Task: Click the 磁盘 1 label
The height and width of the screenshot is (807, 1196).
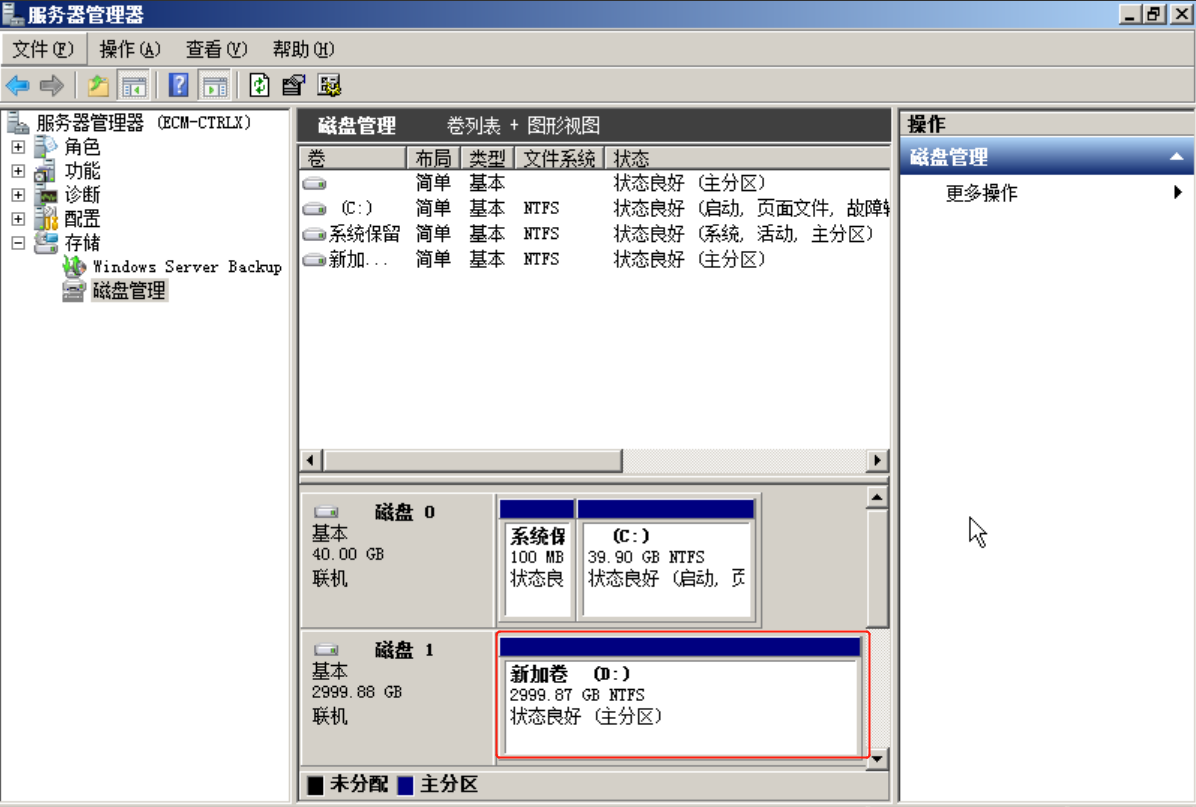Action: pos(405,650)
